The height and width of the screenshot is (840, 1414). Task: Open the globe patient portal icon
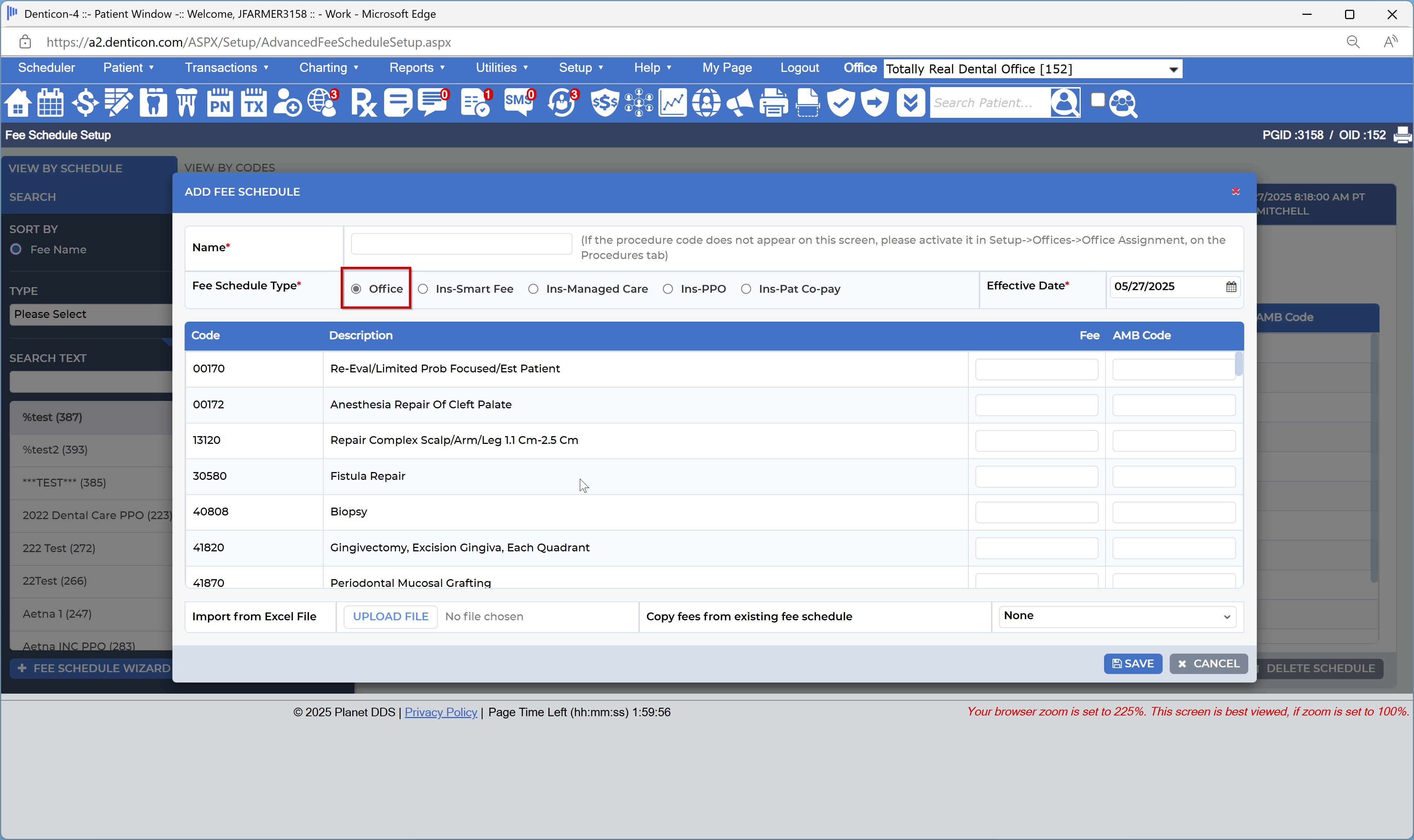323,103
